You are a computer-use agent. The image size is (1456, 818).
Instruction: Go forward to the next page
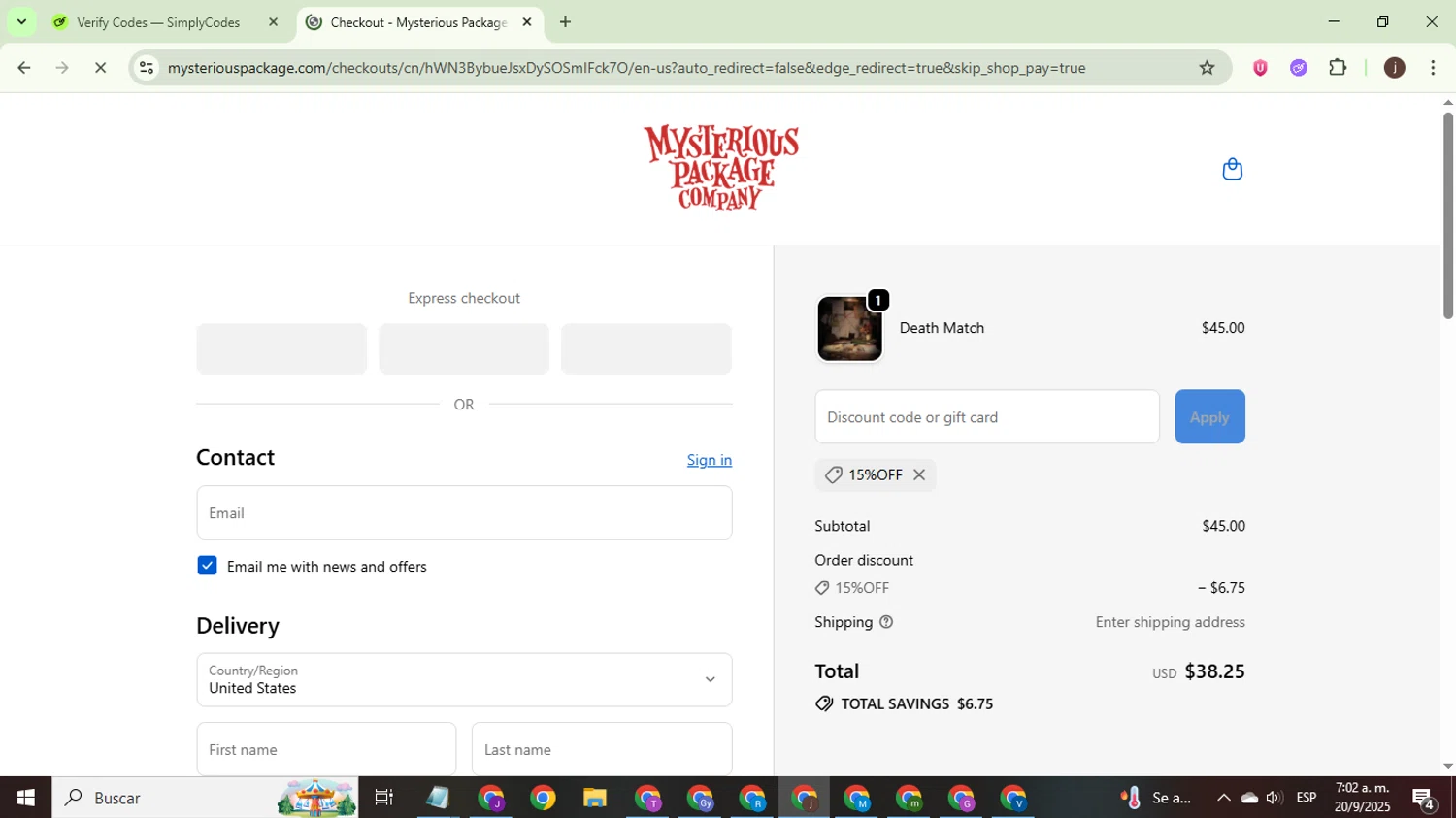[62, 67]
